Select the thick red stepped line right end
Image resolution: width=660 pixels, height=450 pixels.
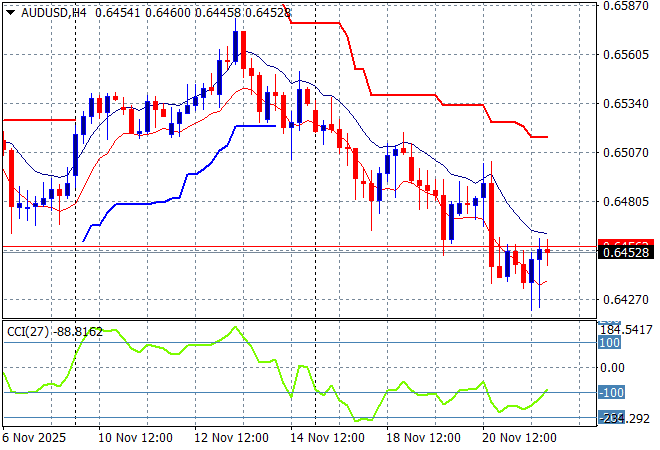545,137
